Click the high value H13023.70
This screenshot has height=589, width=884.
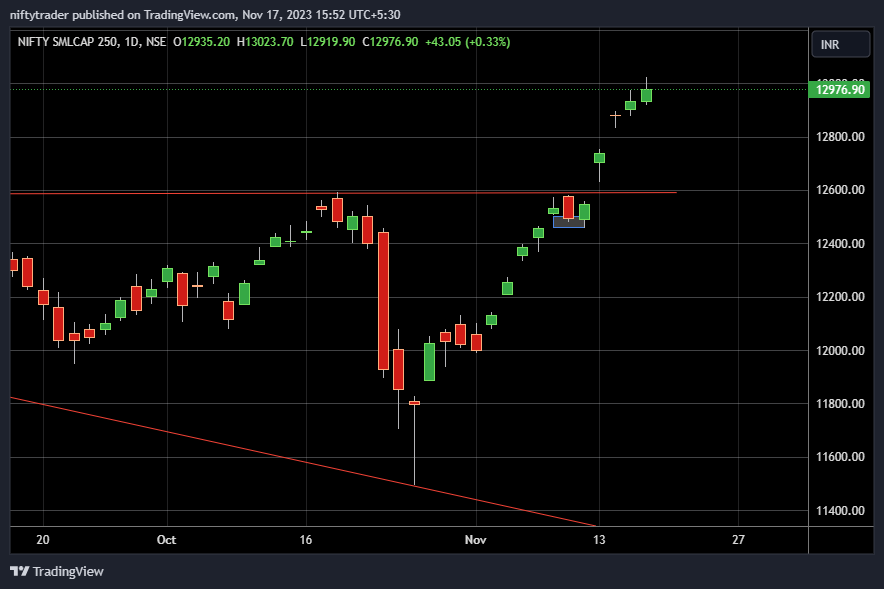point(264,42)
